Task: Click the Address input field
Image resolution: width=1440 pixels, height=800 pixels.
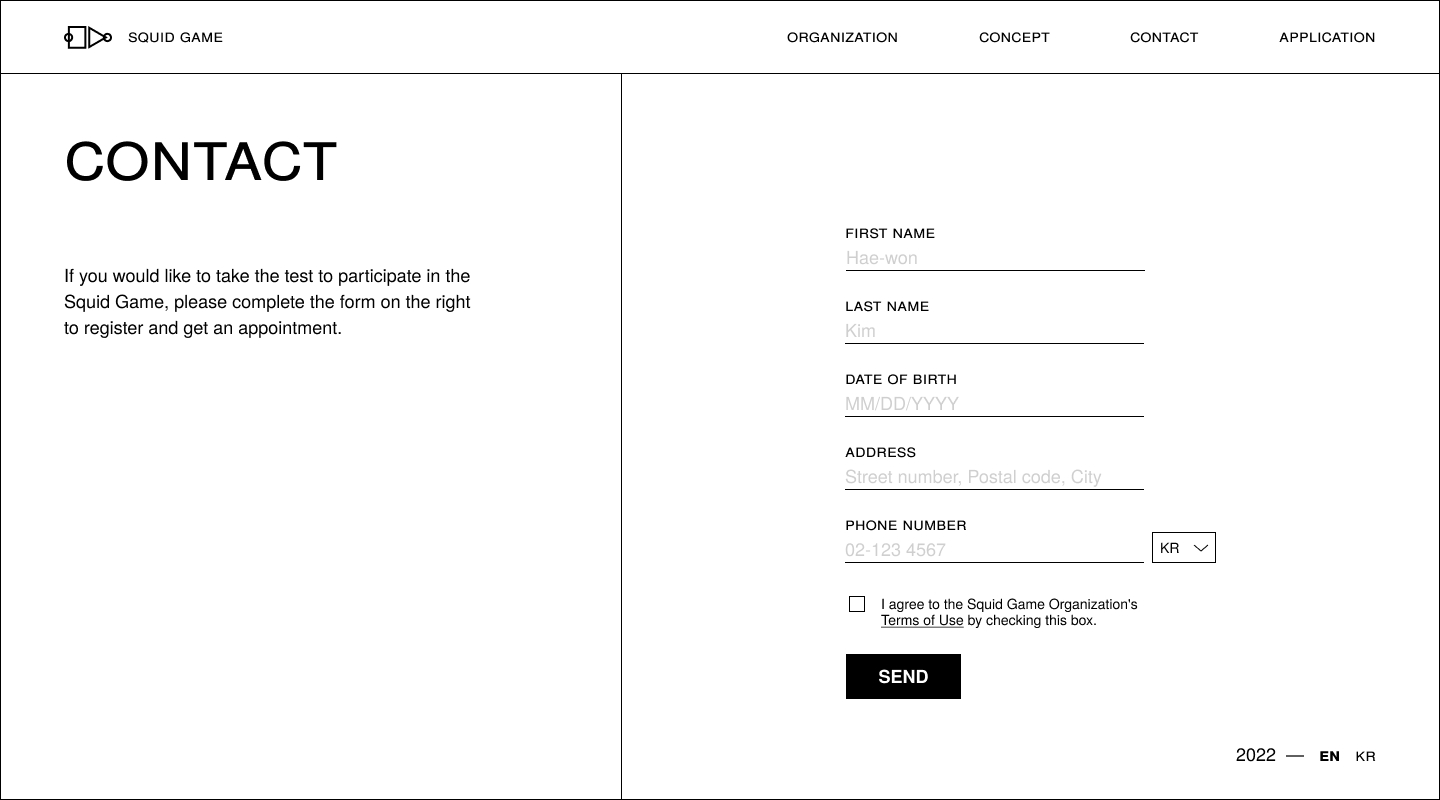Action: tap(994, 477)
